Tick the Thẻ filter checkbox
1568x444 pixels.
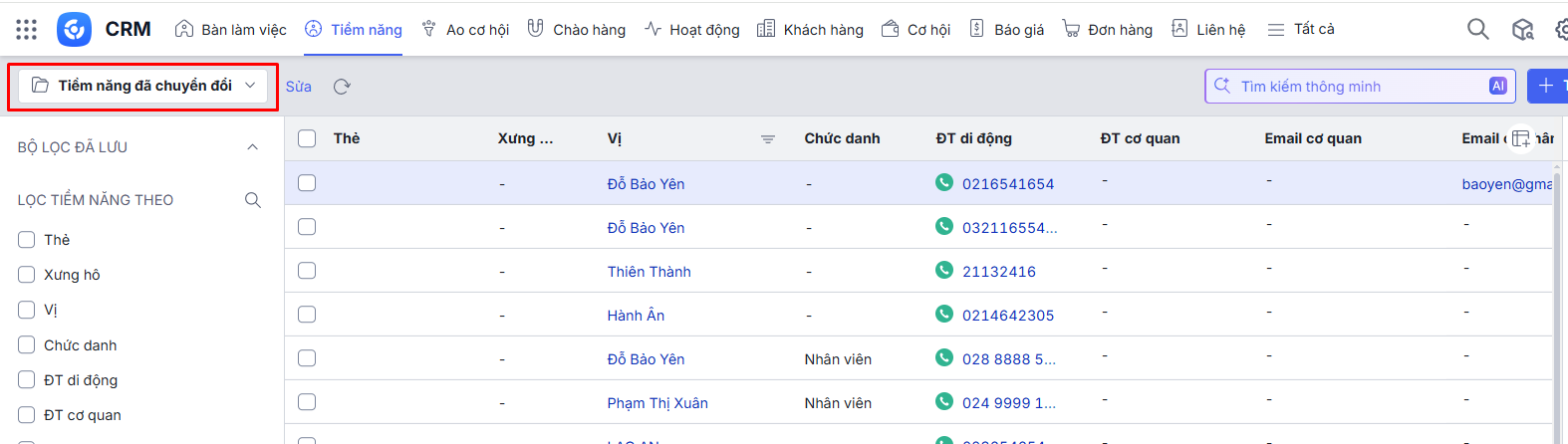coord(27,240)
